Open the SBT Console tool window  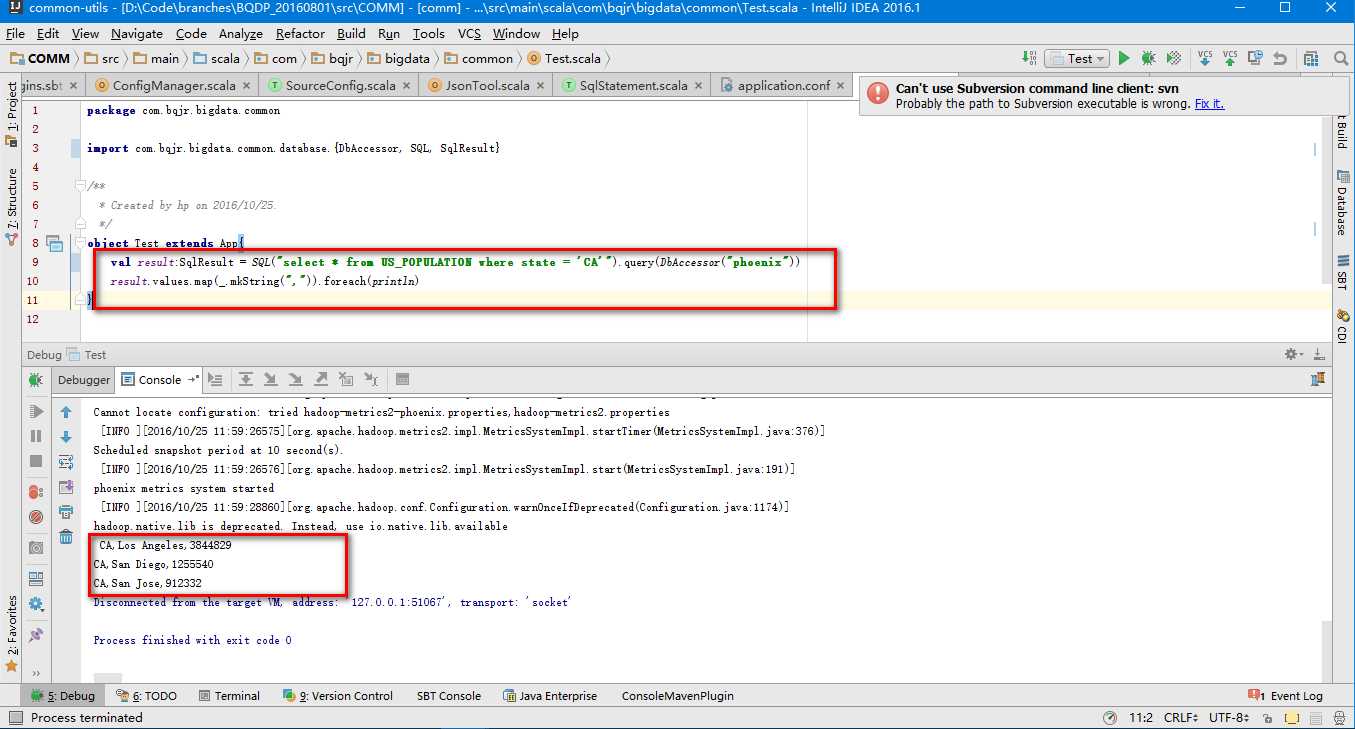tap(448, 696)
